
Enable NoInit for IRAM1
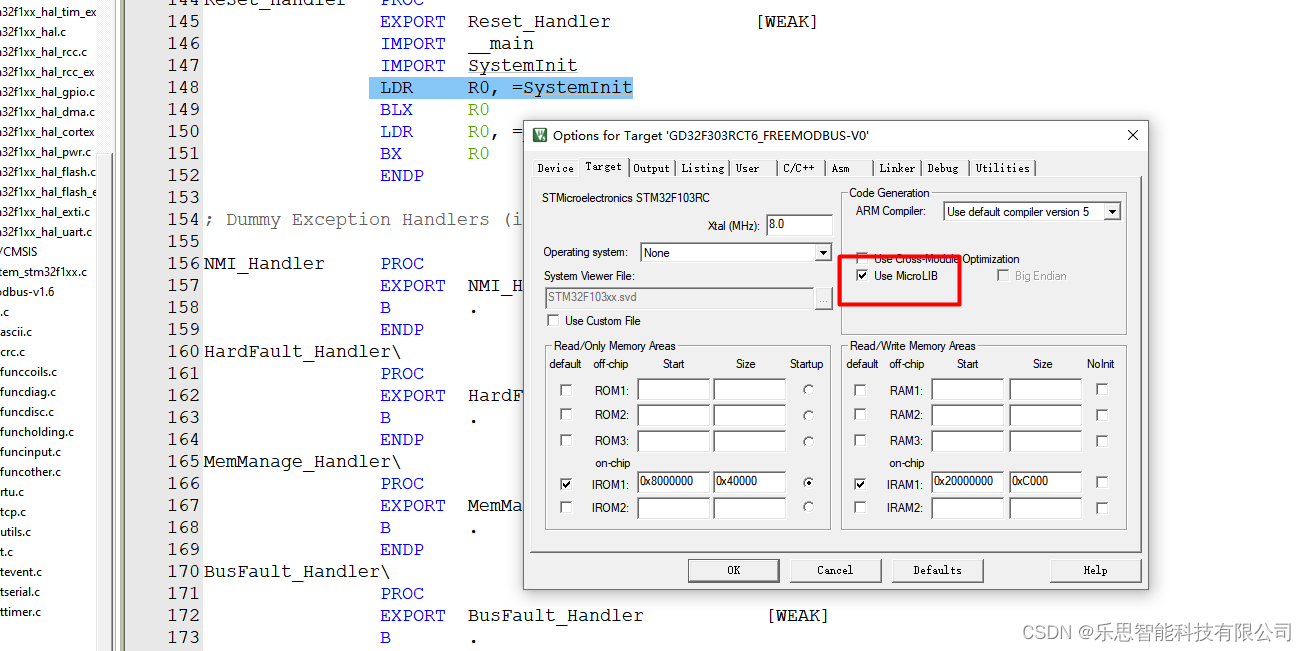1102,482
